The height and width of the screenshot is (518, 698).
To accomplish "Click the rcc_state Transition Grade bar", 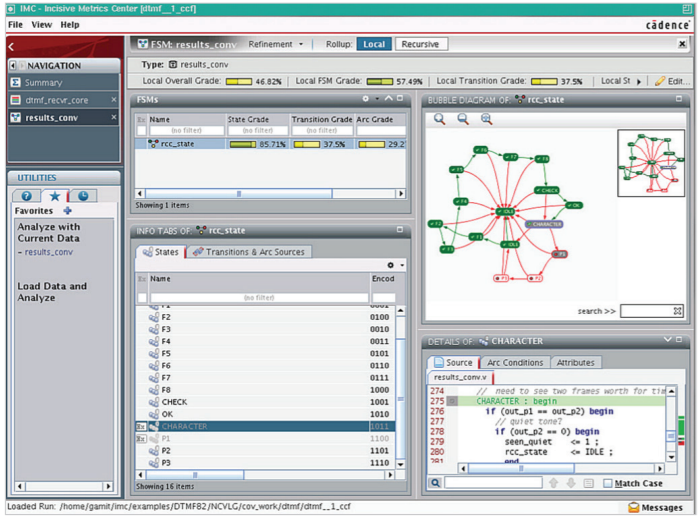I will [307, 144].
